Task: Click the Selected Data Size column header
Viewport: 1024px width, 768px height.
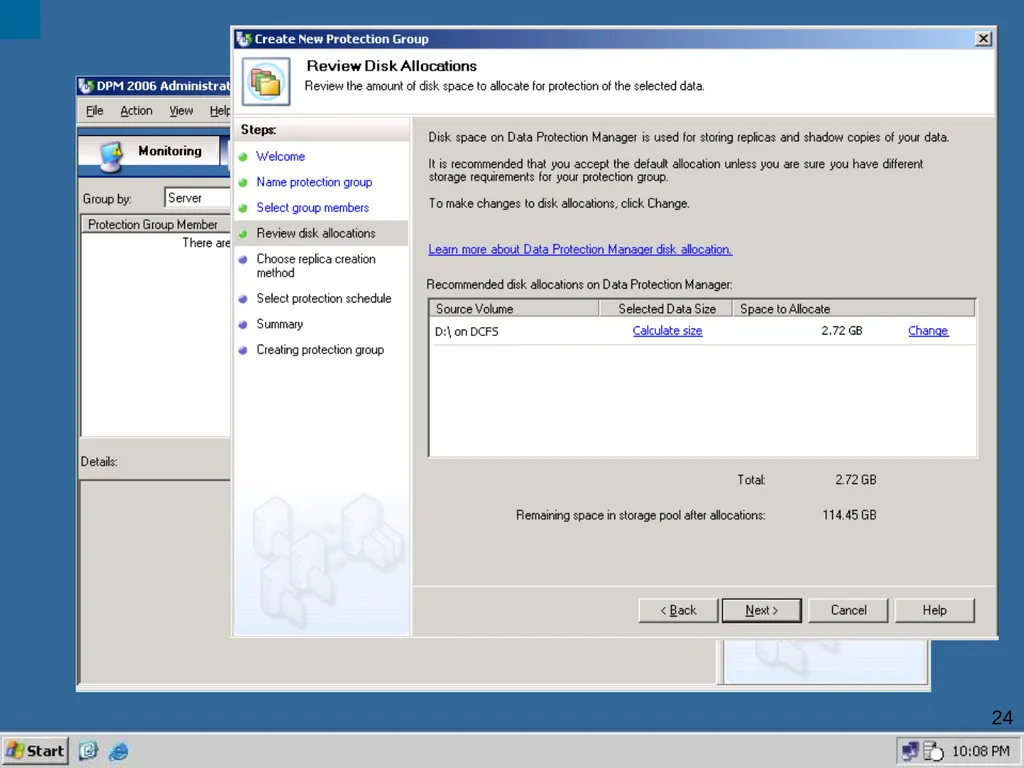Action: click(666, 309)
